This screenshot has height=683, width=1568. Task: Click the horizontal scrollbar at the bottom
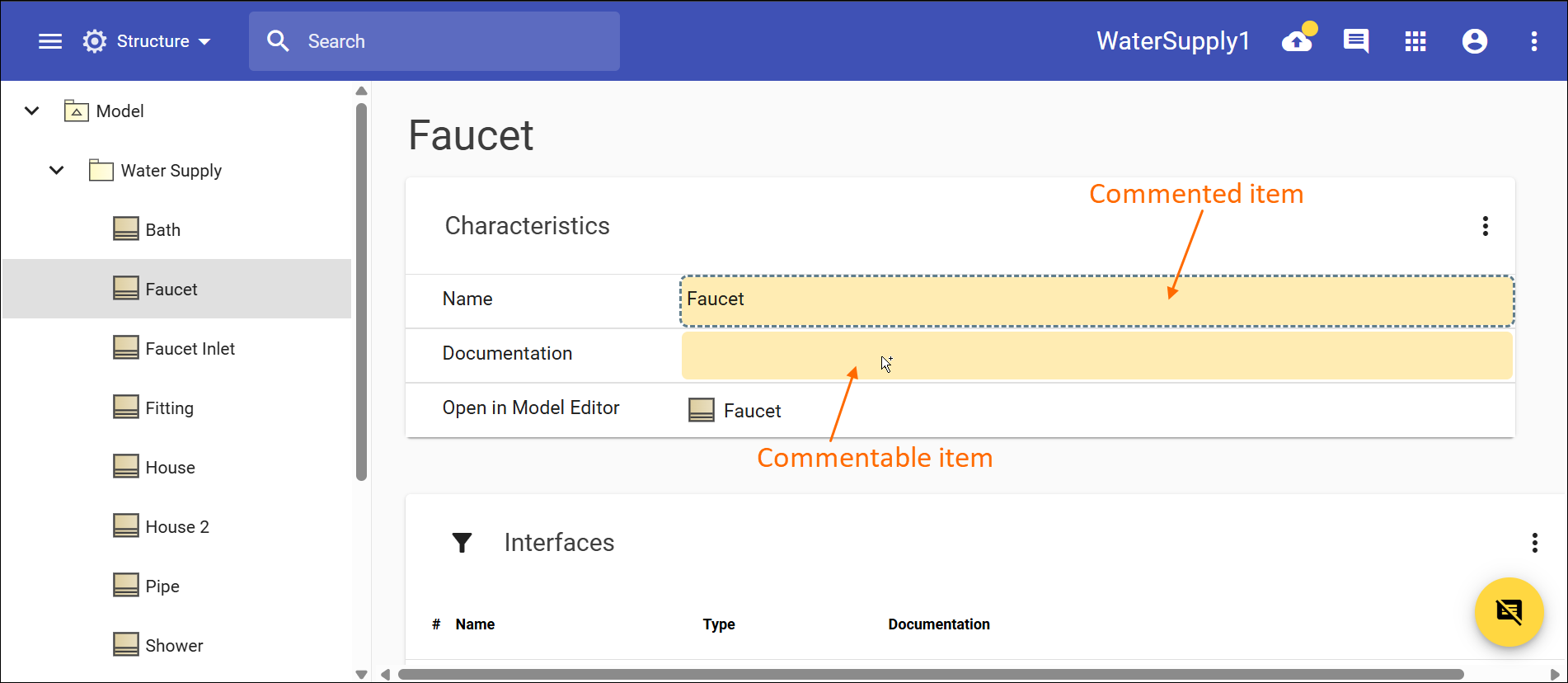(930, 675)
